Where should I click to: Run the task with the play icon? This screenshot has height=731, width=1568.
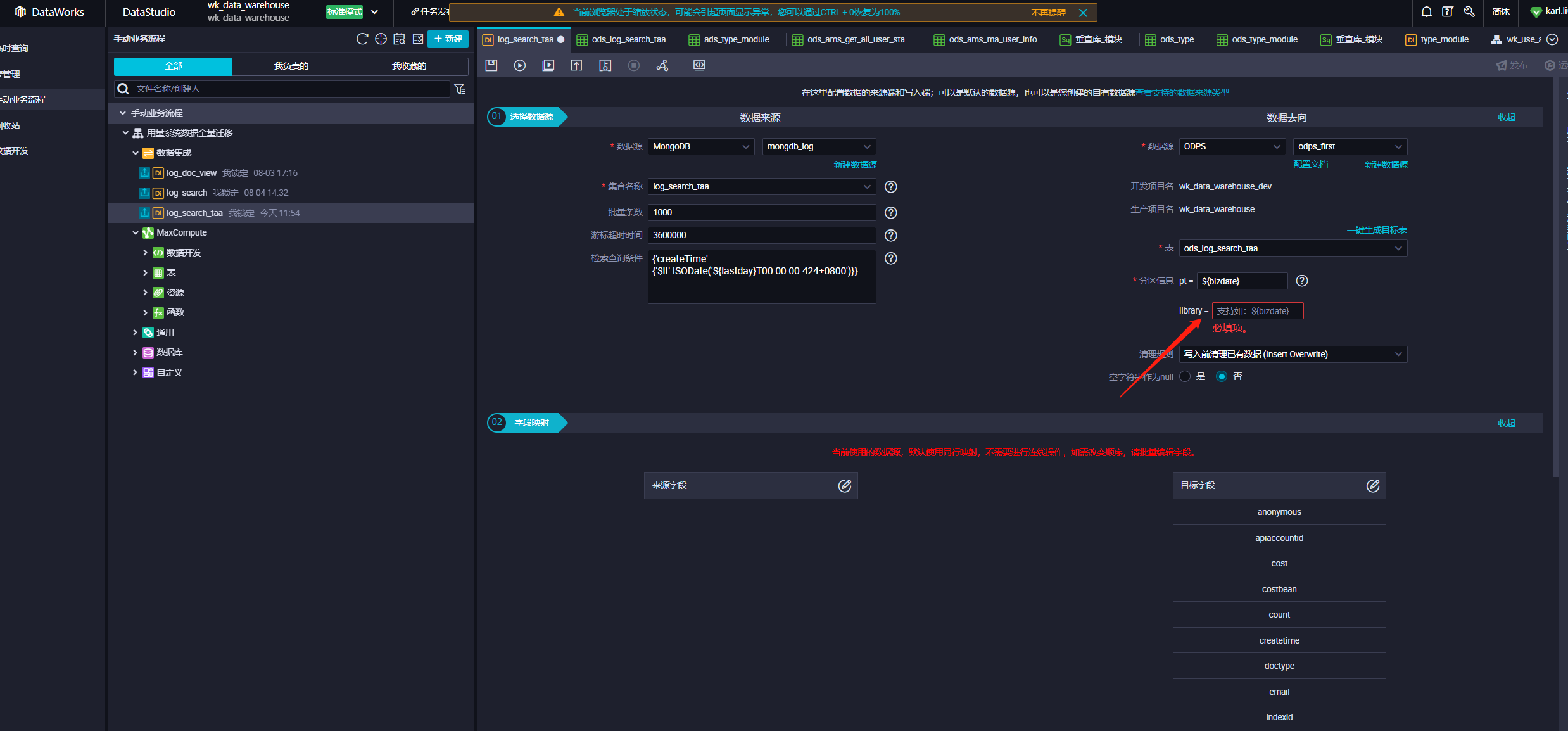coord(520,65)
